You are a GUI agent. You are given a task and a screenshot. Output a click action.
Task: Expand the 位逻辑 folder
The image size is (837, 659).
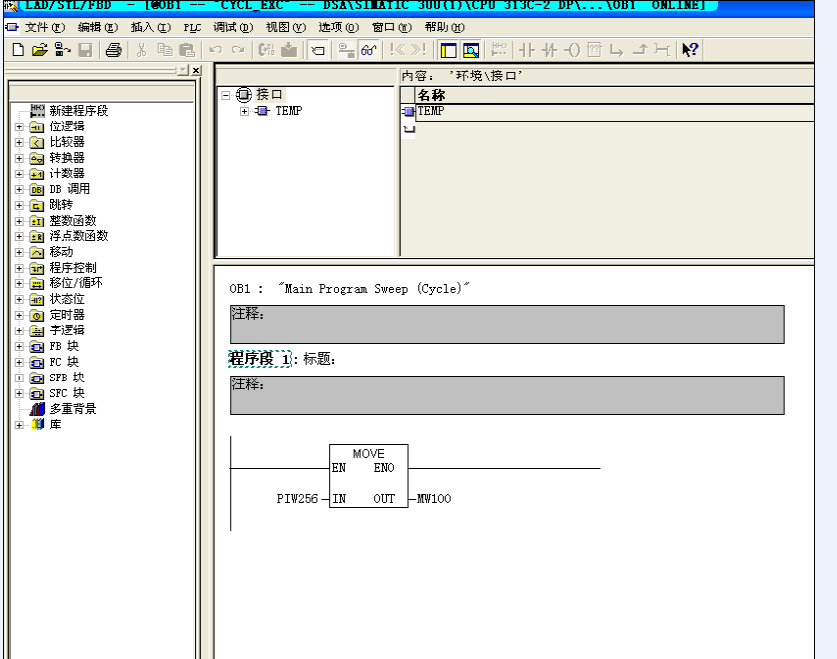19,127
